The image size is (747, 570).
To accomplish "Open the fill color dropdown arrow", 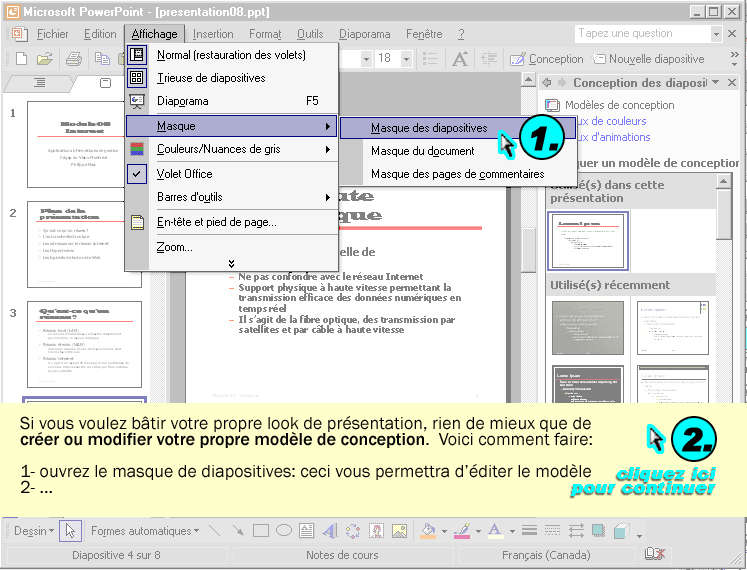I will click(x=444, y=531).
